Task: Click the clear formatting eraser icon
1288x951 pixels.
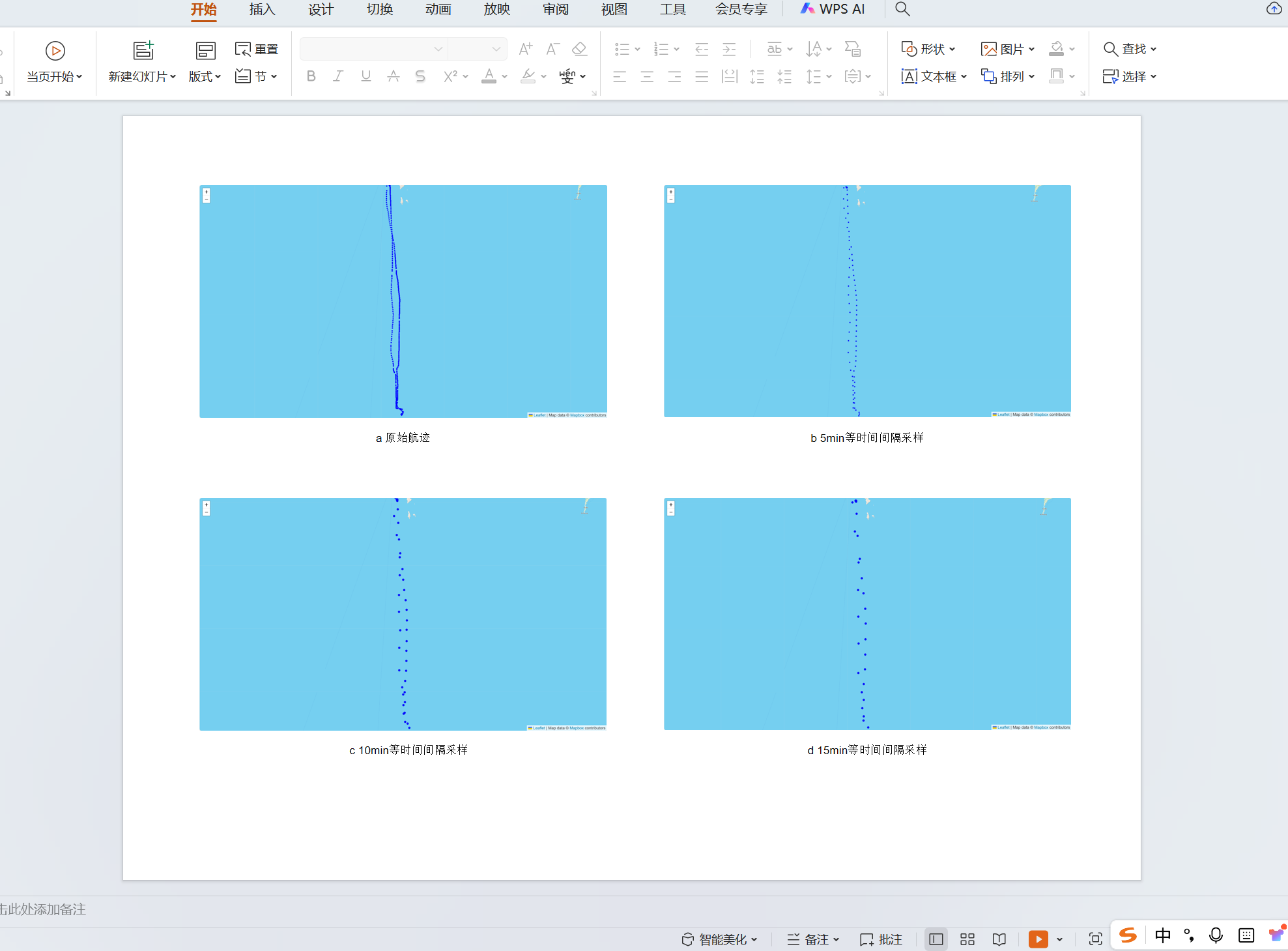Action: tap(579, 49)
